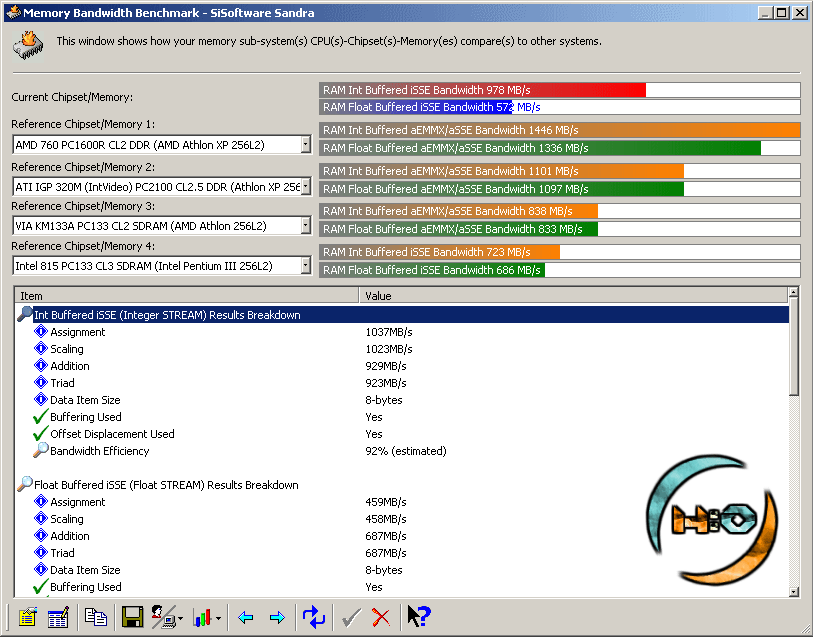Click the Item column header

(x=187, y=295)
